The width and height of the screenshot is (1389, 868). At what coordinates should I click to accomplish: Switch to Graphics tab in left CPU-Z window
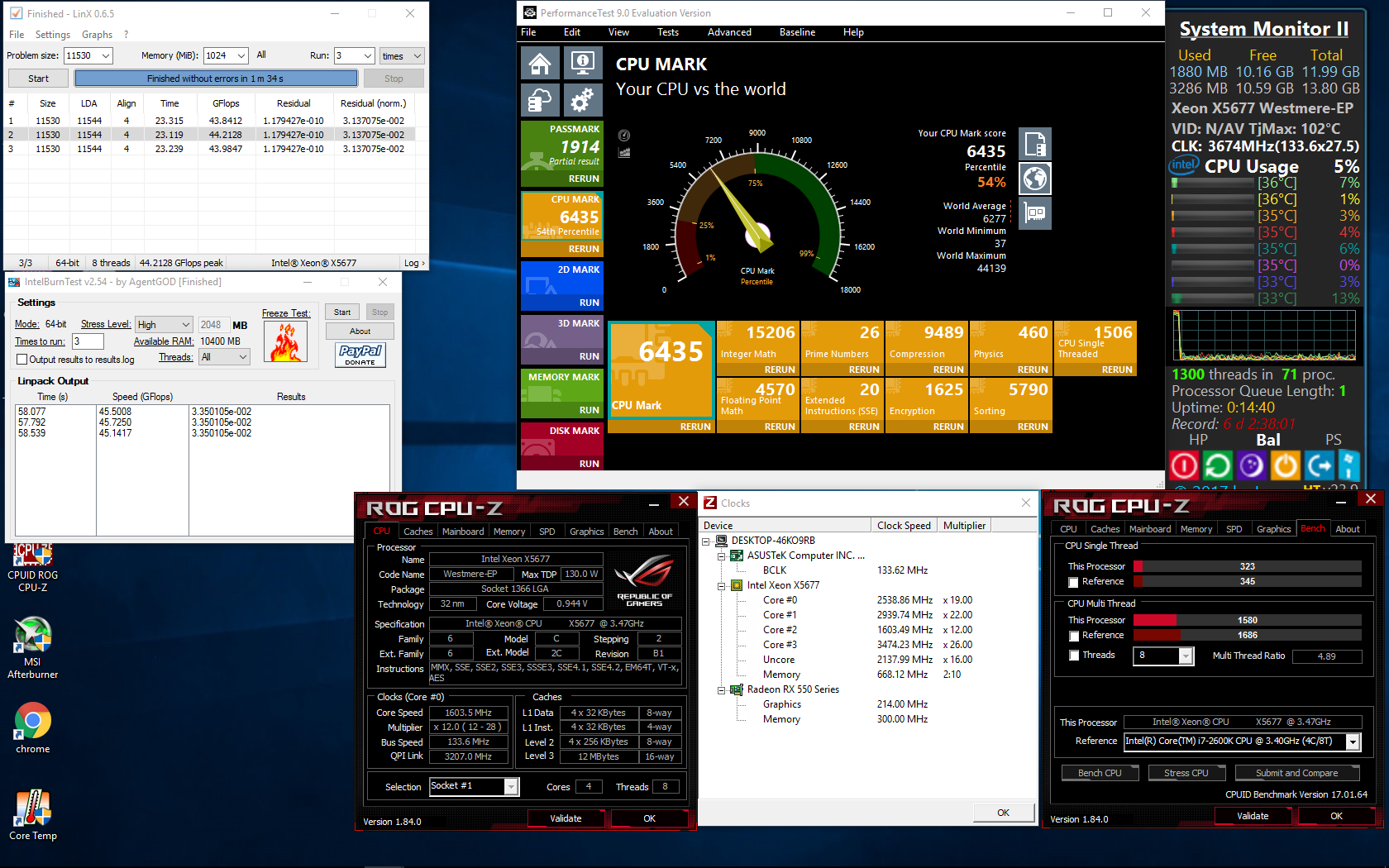tap(586, 532)
